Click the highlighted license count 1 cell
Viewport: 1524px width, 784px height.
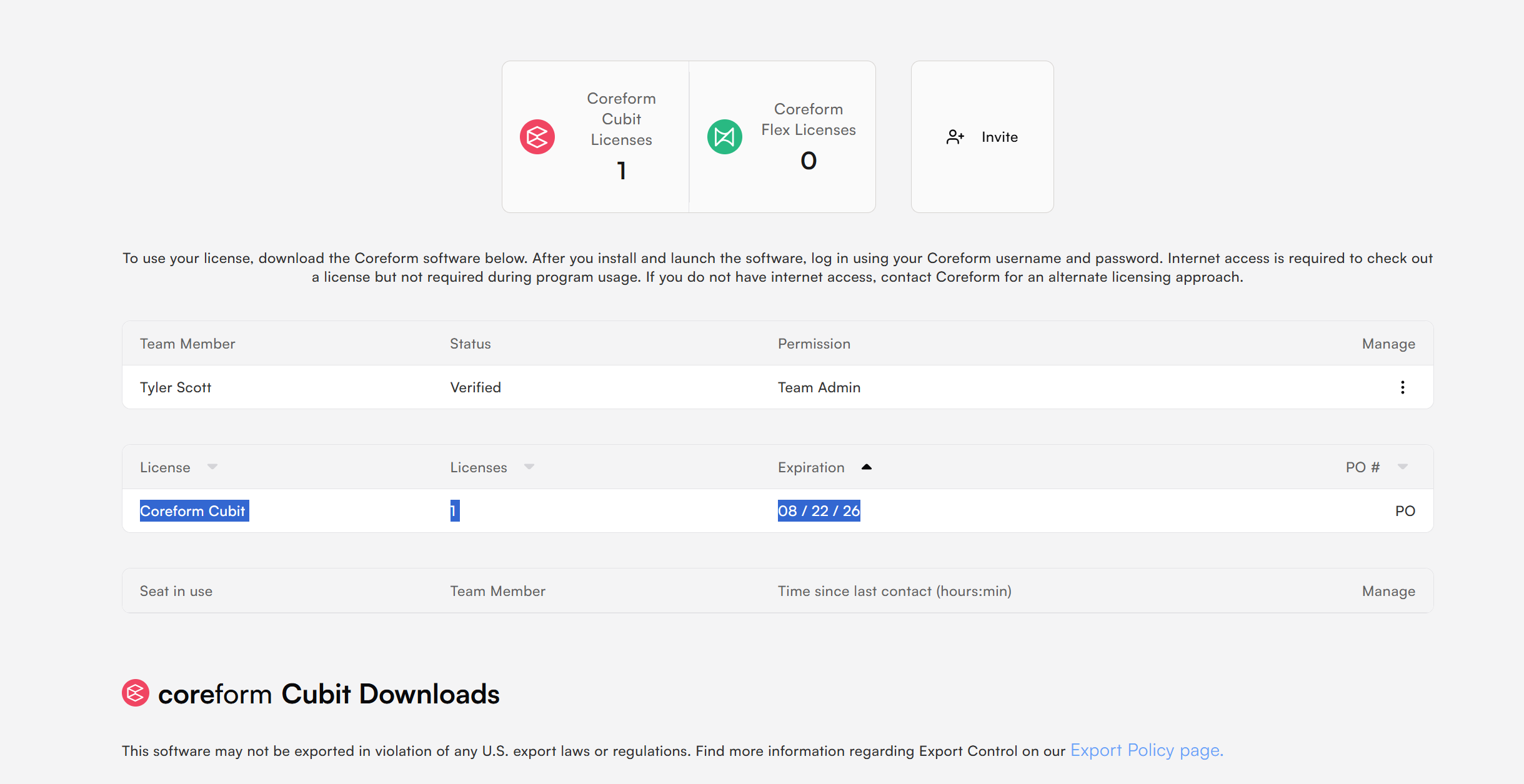tap(455, 511)
